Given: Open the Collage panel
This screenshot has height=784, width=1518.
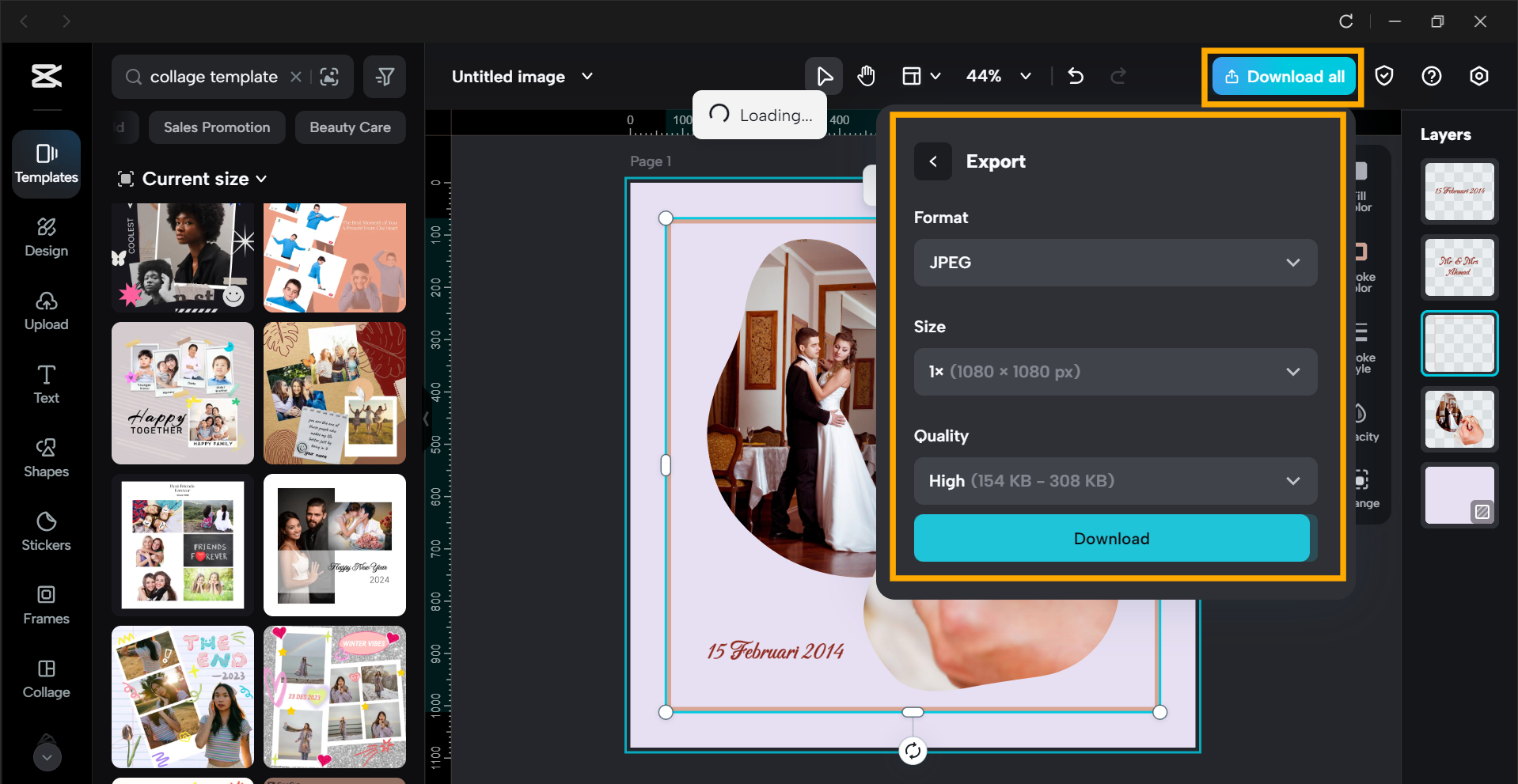Looking at the screenshot, I should [x=46, y=678].
